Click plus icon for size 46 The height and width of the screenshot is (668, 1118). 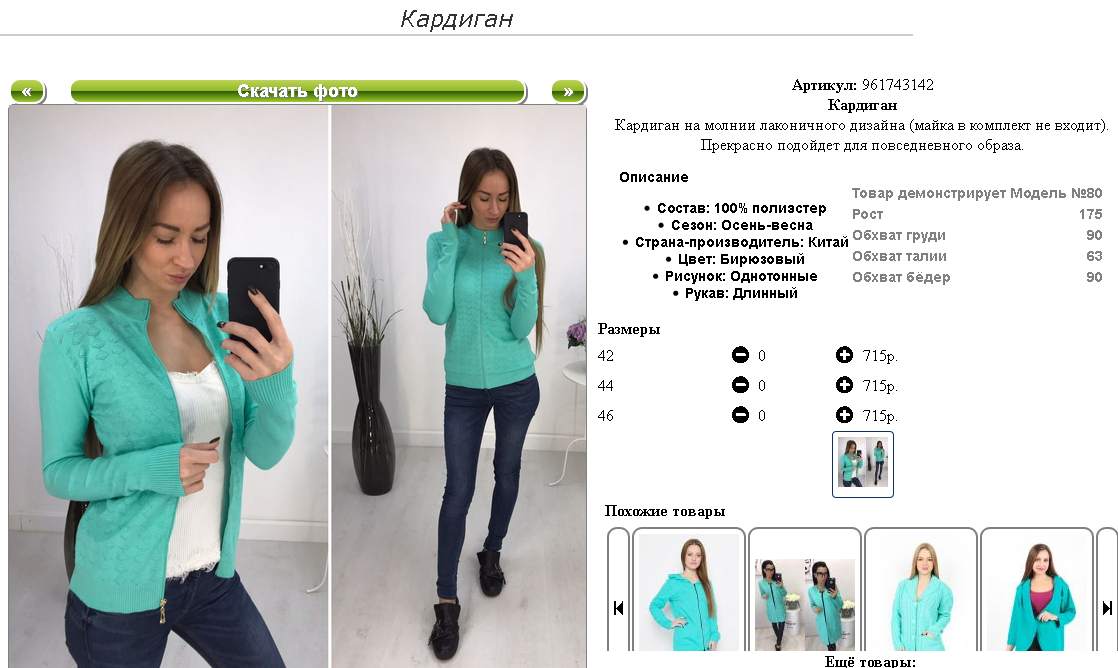tap(844, 415)
